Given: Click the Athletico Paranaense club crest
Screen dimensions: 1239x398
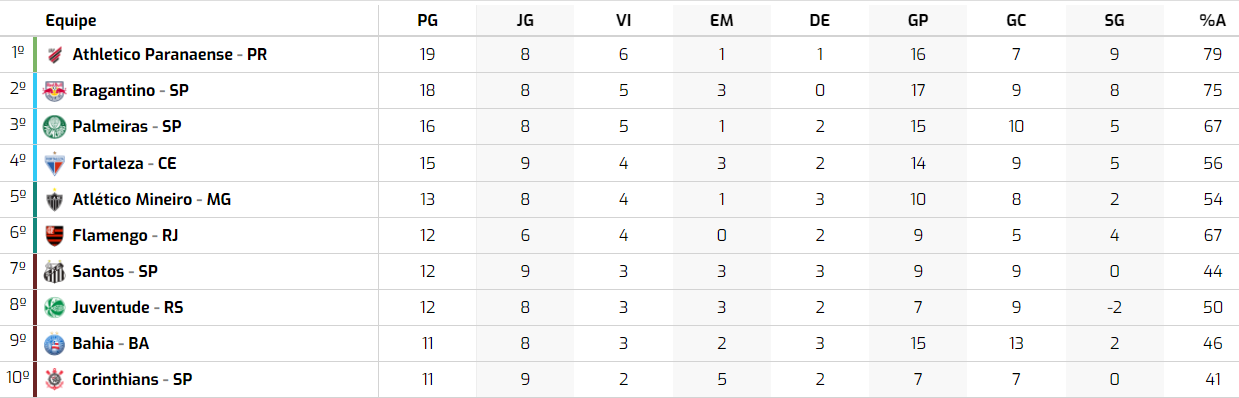Looking at the screenshot, I should [54, 55].
